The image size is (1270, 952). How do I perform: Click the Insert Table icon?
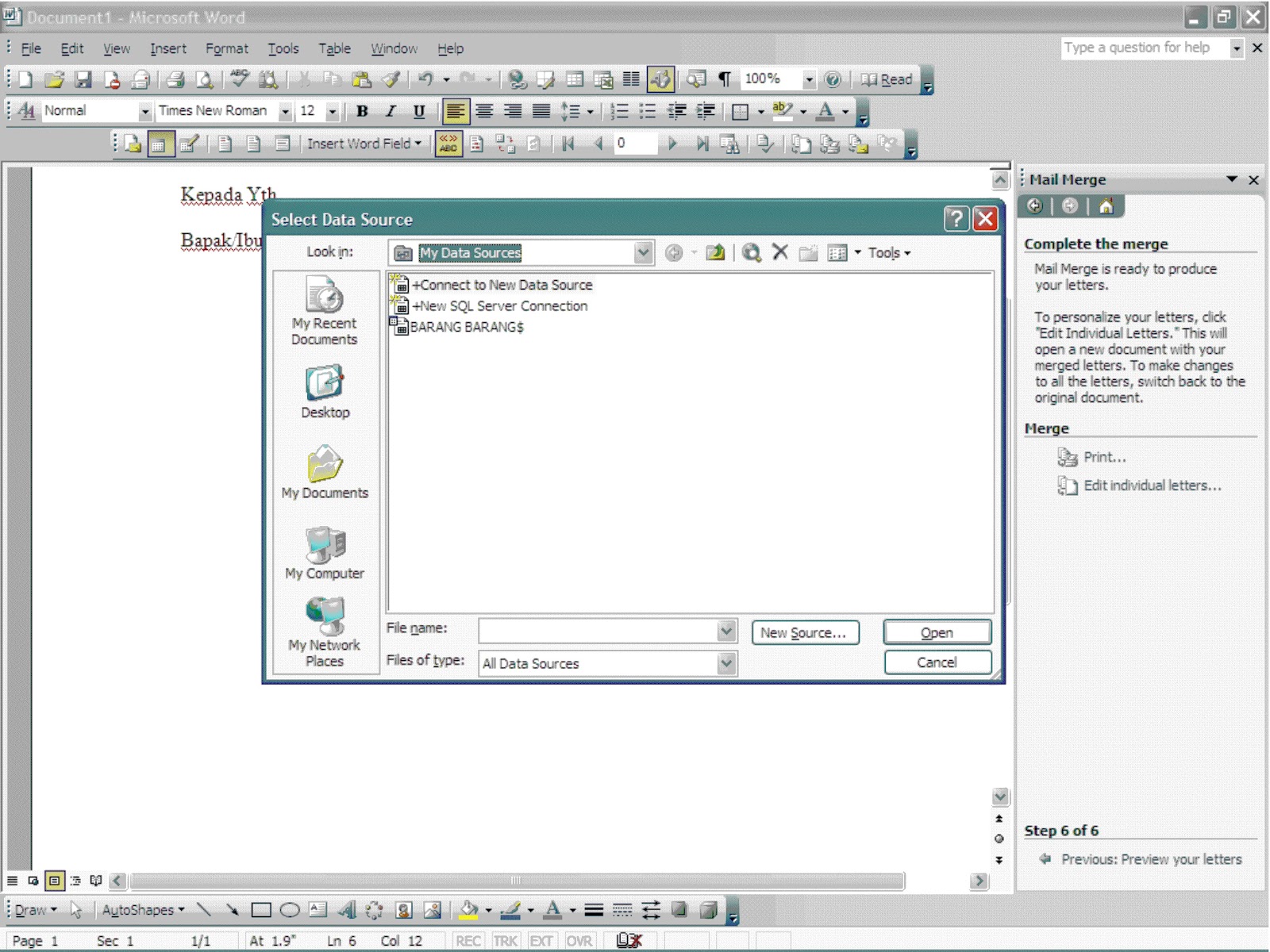[575, 79]
